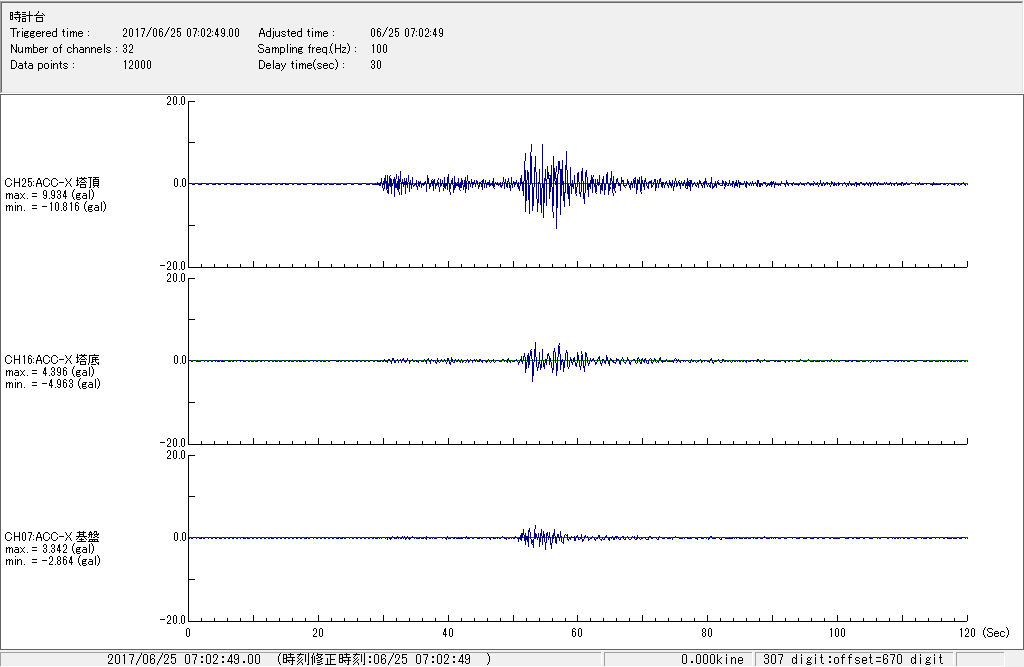Click the 20 second tick on time axis

318,632
